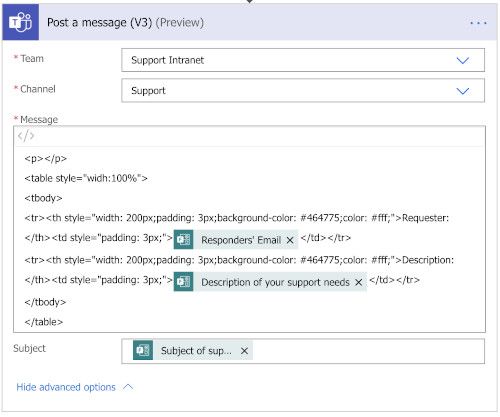500x417 pixels.
Task: Click the Microsoft Teams connector icon
Action: [x=21, y=22]
